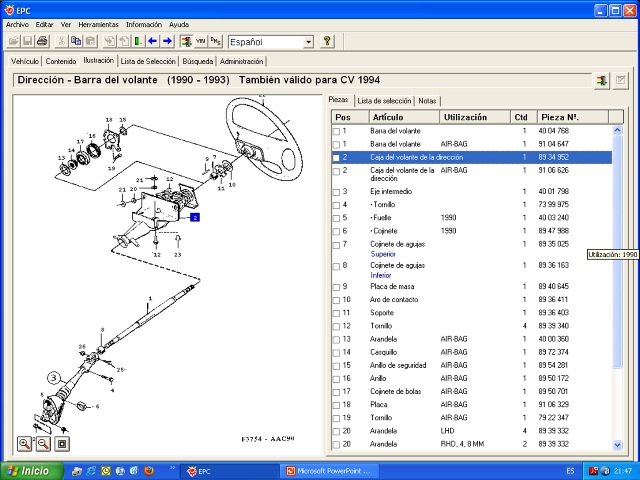Click scrollbar down arrow in parts list
Viewport: 640px width, 480px height.
[617, 444]
